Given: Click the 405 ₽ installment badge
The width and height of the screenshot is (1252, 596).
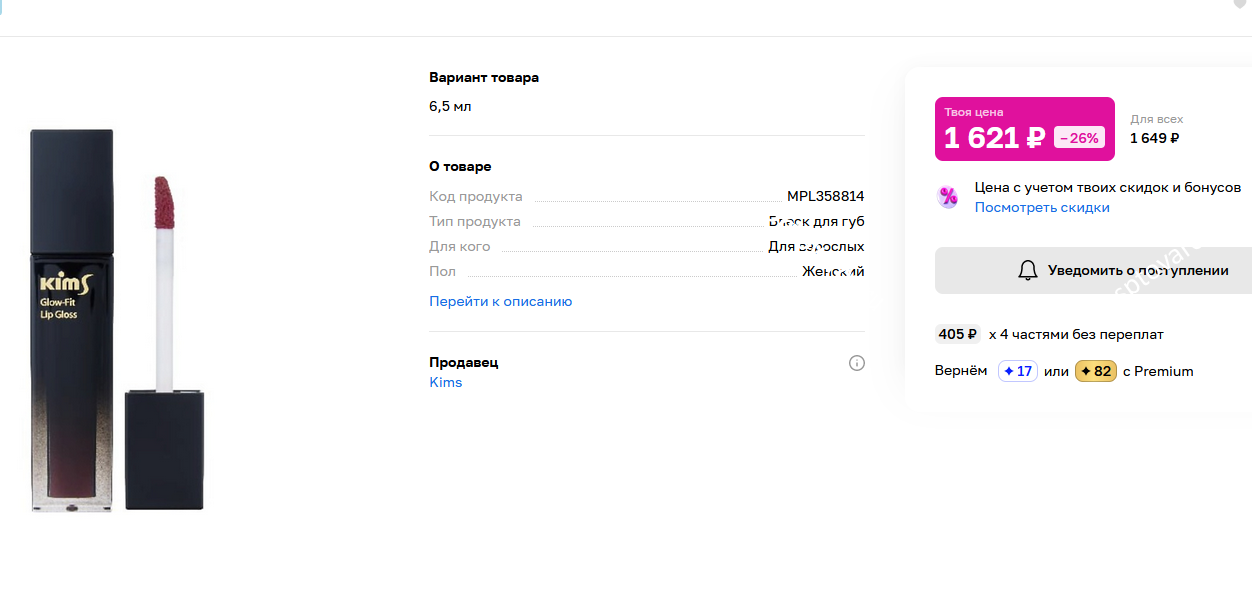Looking at the screenshot, I should click(x=958, y=334).
